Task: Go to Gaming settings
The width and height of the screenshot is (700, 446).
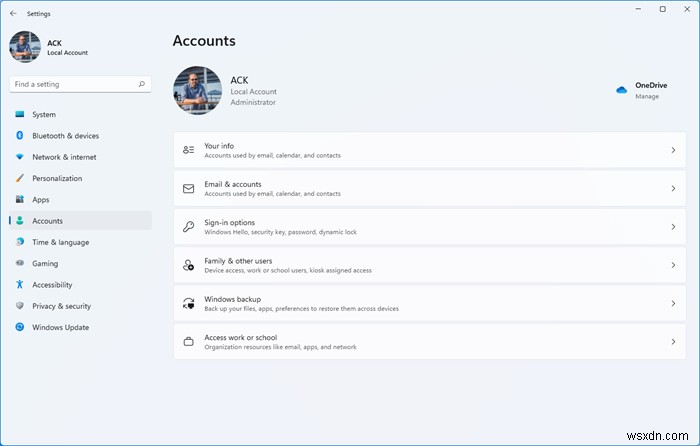Action: point(80,263)
